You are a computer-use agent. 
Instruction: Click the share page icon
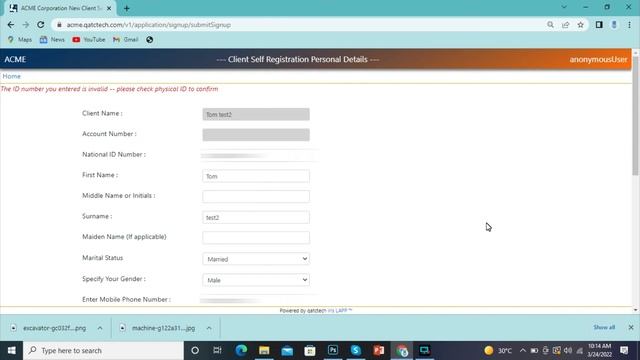click(565, 25)
